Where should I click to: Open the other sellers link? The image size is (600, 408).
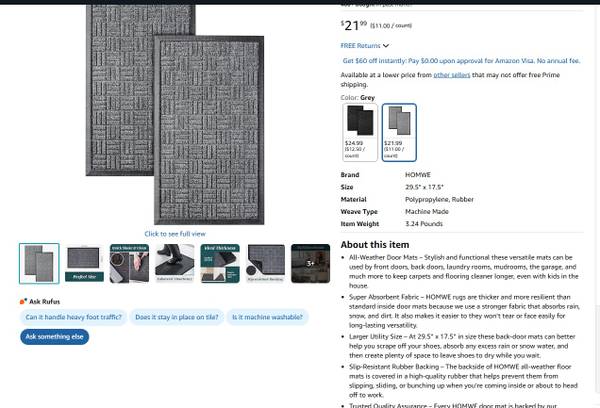pyautogui.click(x=452, y=75)
